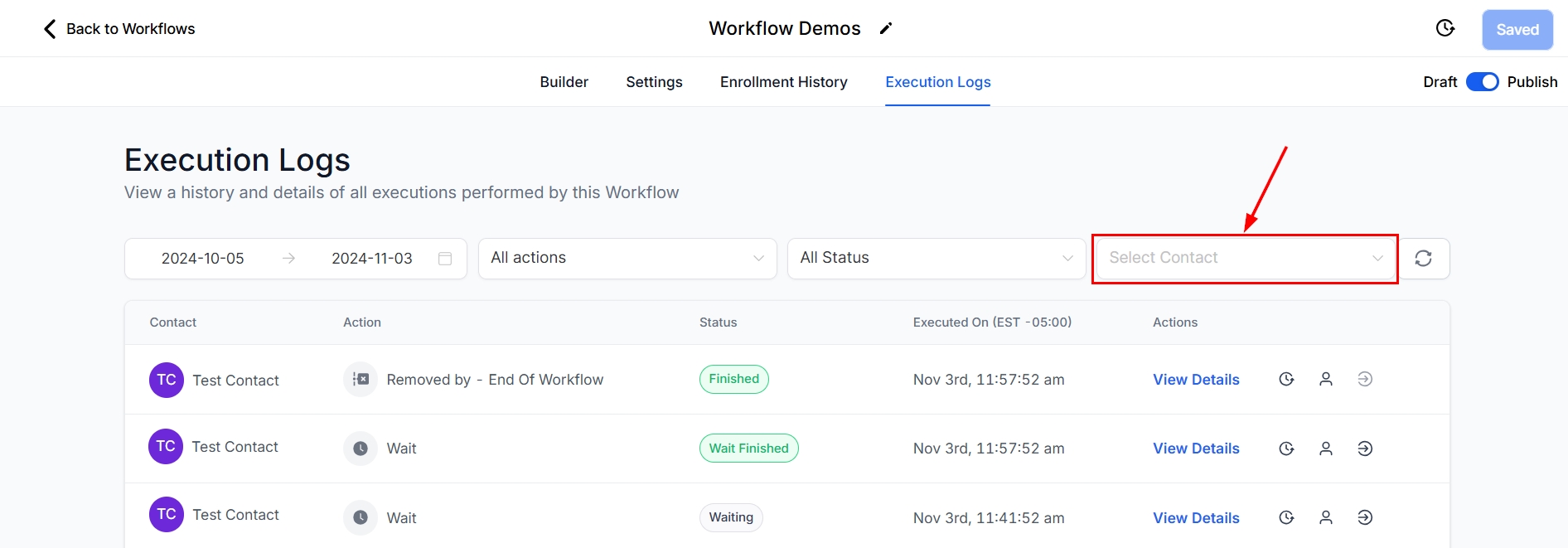The image size is (1568, 548).
Task: Switch to the Builder tab
Action: click(x=564, y=82)
